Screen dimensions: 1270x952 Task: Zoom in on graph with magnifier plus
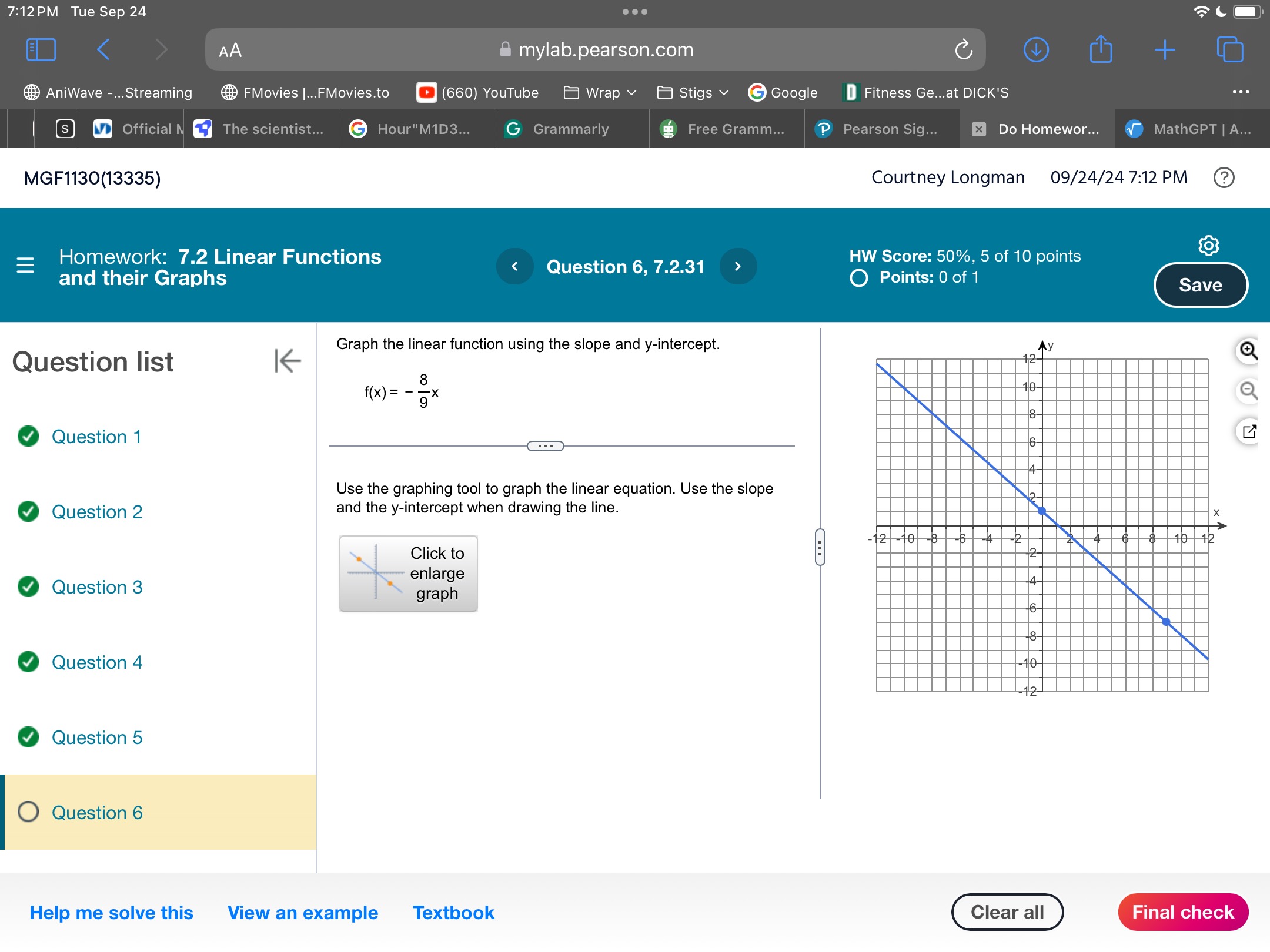click(x=1248, y=351)
